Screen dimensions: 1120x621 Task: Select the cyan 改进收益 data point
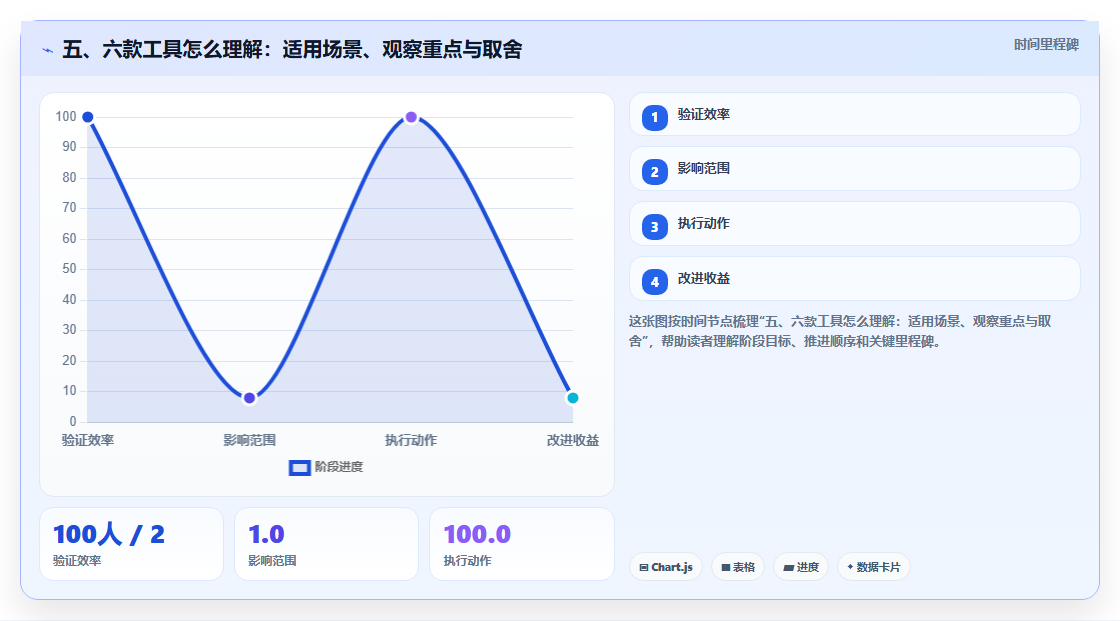[572, 398]
